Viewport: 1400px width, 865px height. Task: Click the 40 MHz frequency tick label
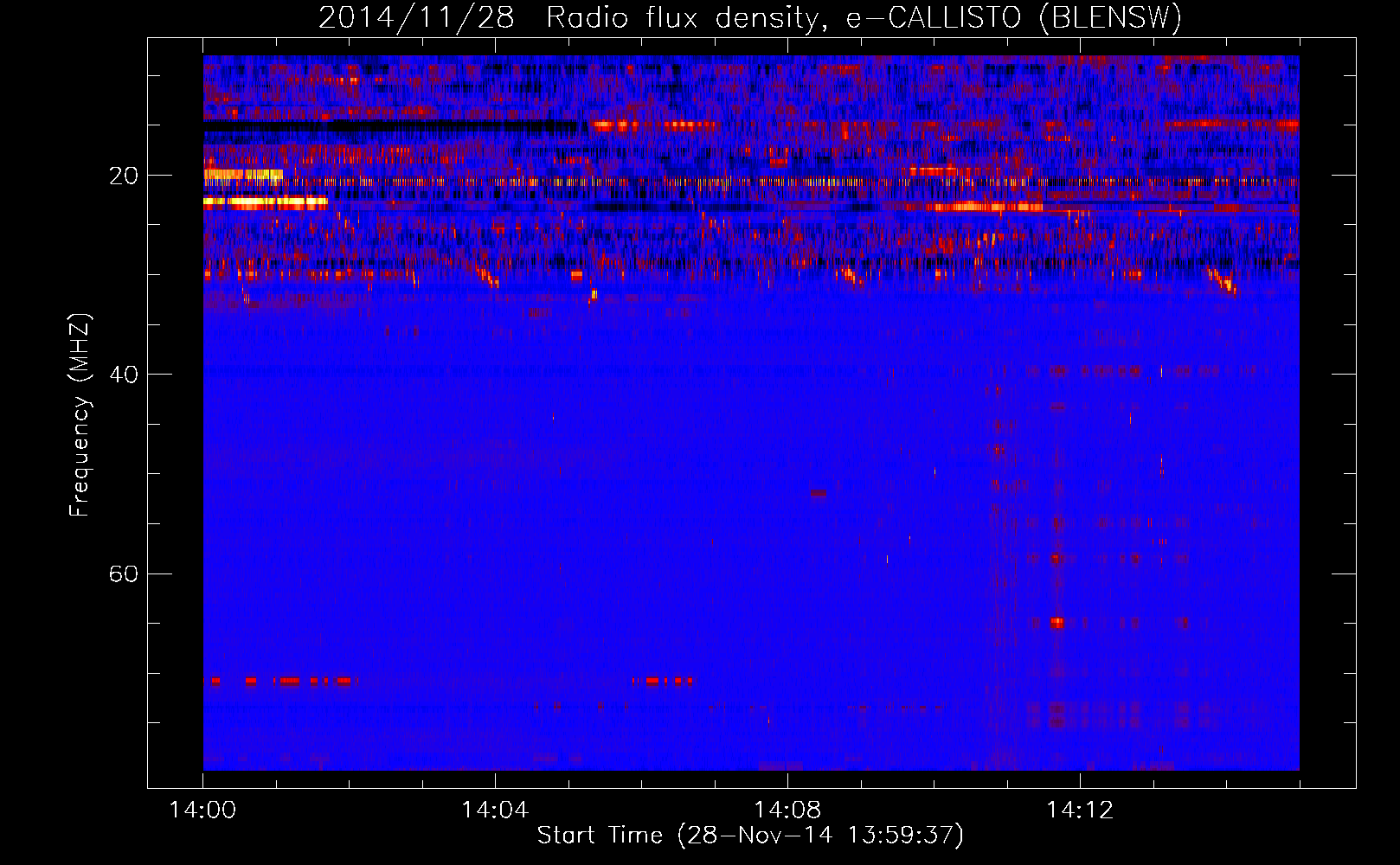(124, 375)
